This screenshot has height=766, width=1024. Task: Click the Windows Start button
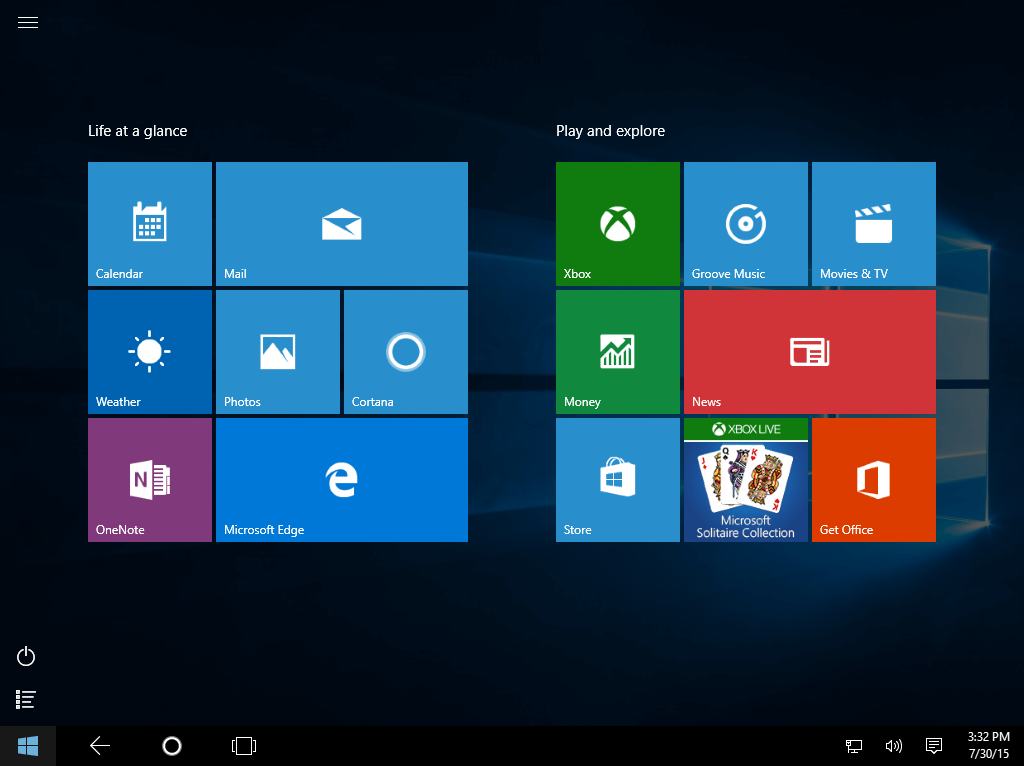(27, 746)
